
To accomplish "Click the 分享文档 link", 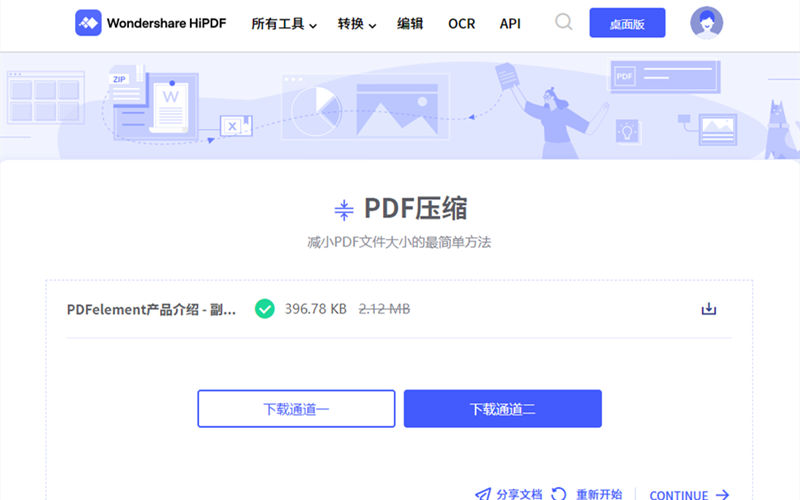I will [520, 494].
